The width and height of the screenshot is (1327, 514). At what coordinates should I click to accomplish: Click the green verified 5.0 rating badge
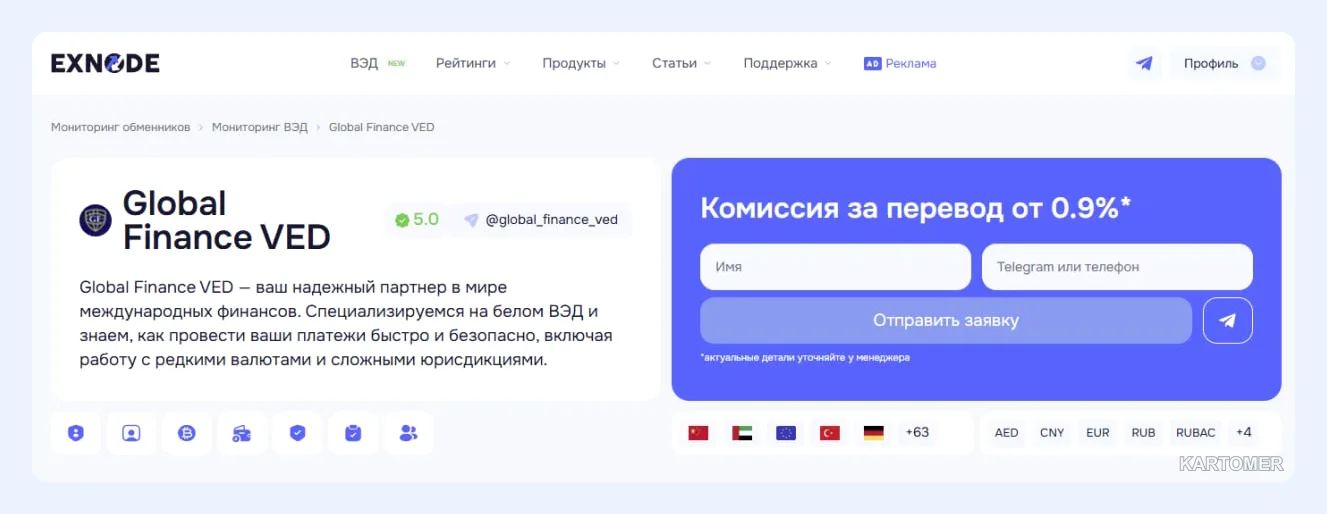point(416,220)
